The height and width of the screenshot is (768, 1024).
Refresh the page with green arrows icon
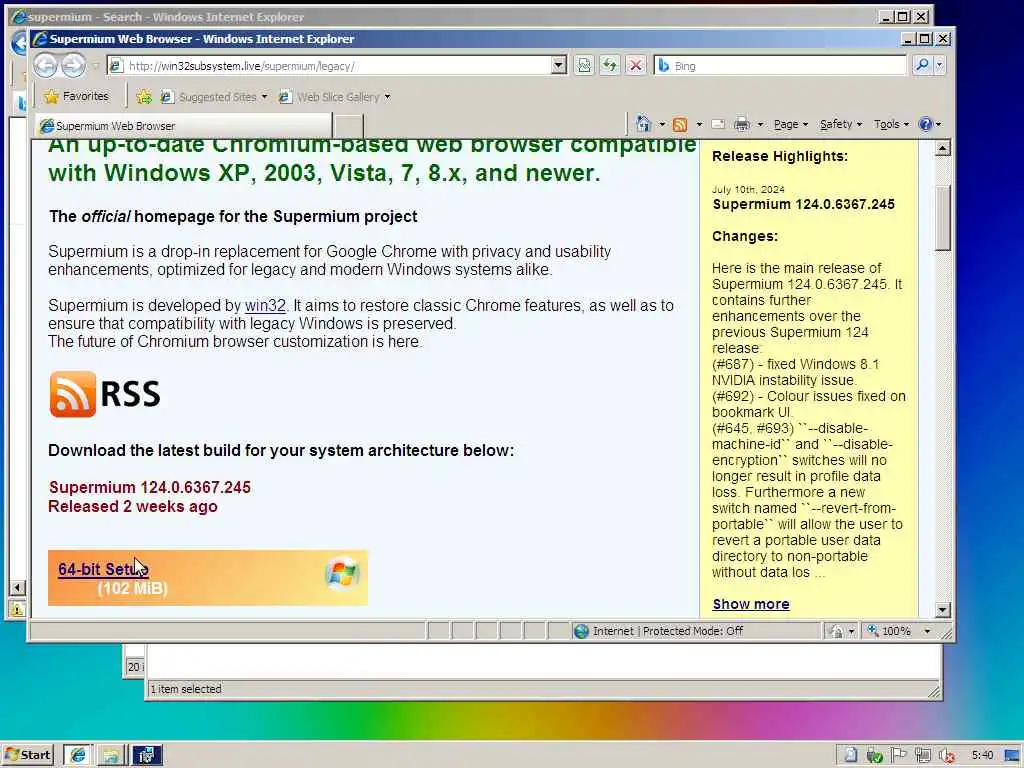pyautogui.click(x=610, y=65)
